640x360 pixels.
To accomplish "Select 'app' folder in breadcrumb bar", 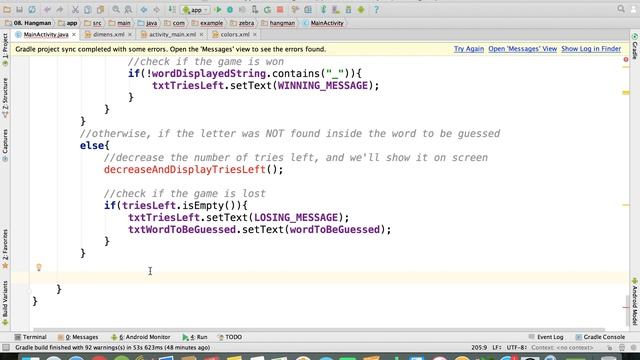I will [x=68, y=23].
